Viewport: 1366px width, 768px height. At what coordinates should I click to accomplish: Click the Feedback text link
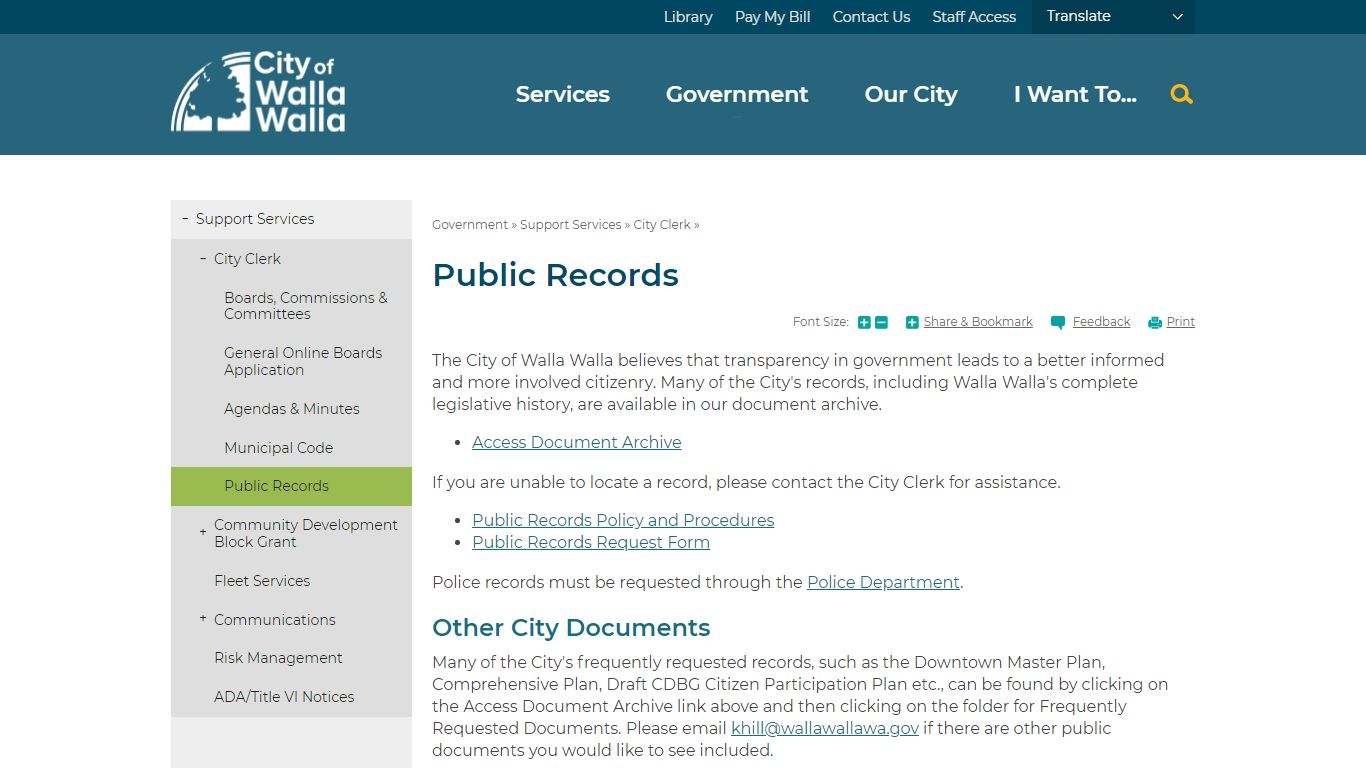click(x=1101, y=322)
